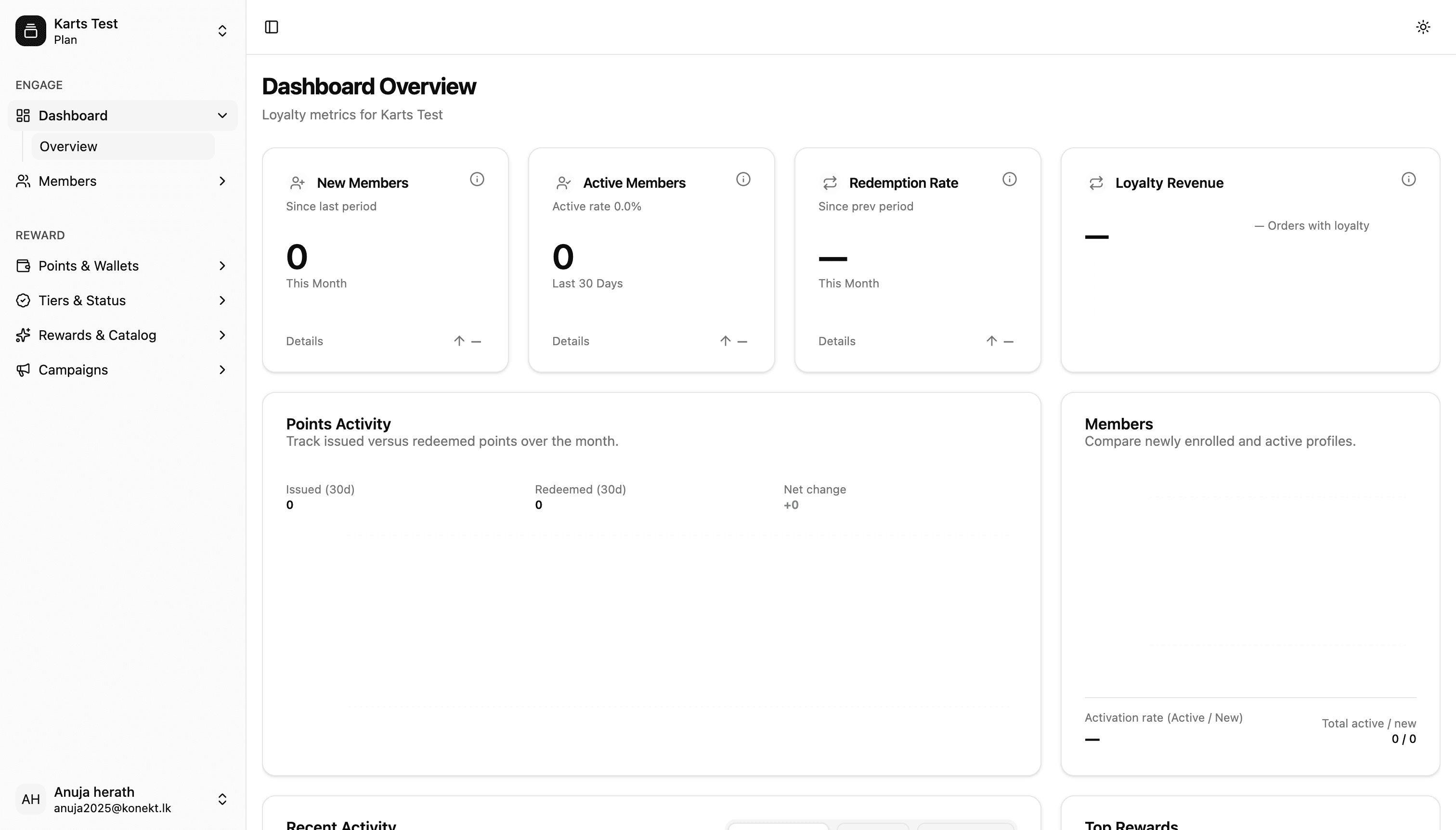This screenshot has height=830, width=1456.
Task: Open Anuja herath account menu
Action: 222,799
